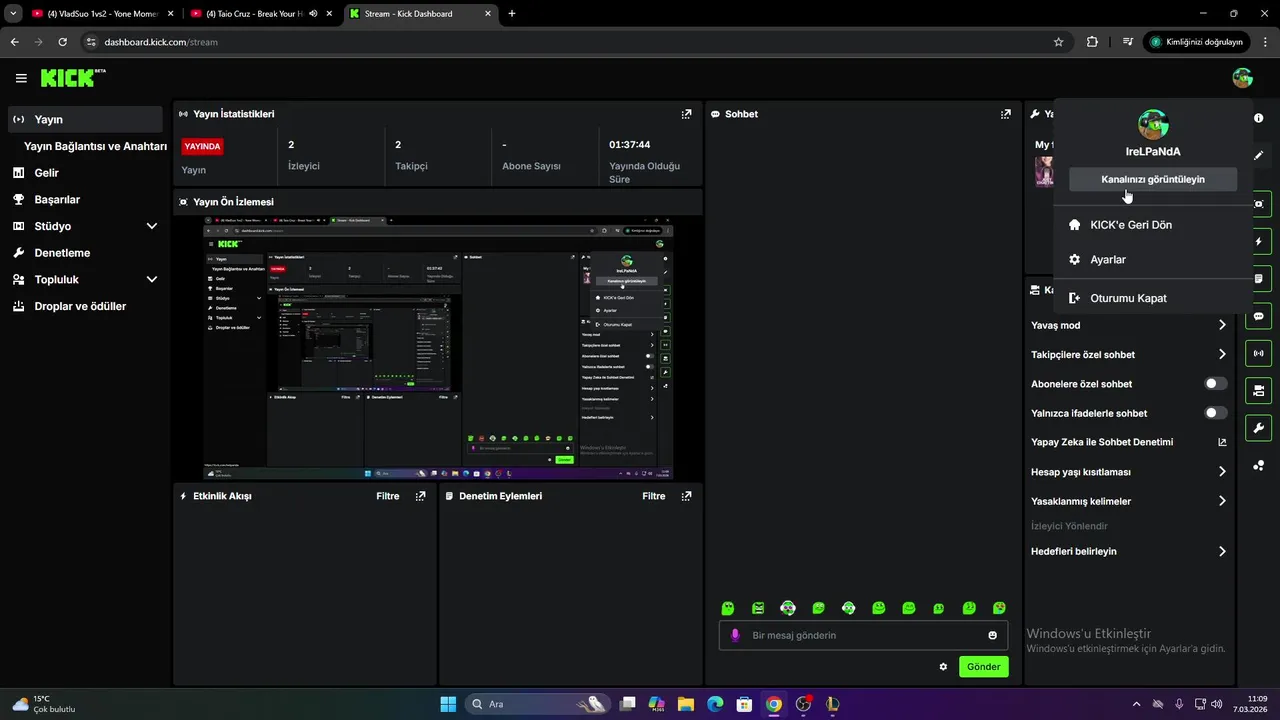Viewport: 1280px width, 720px height.
Task: Click the document icon in the right sidebar
Action: 1259,278
